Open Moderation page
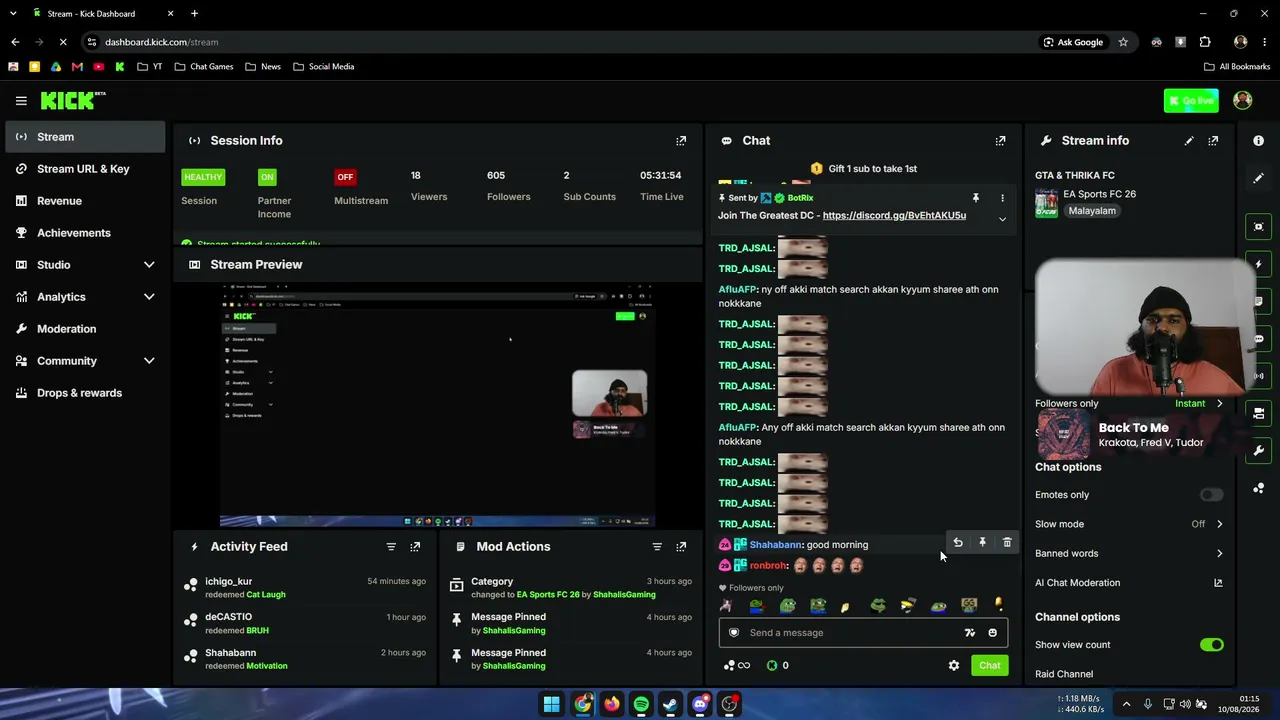 tap(84, 329)
